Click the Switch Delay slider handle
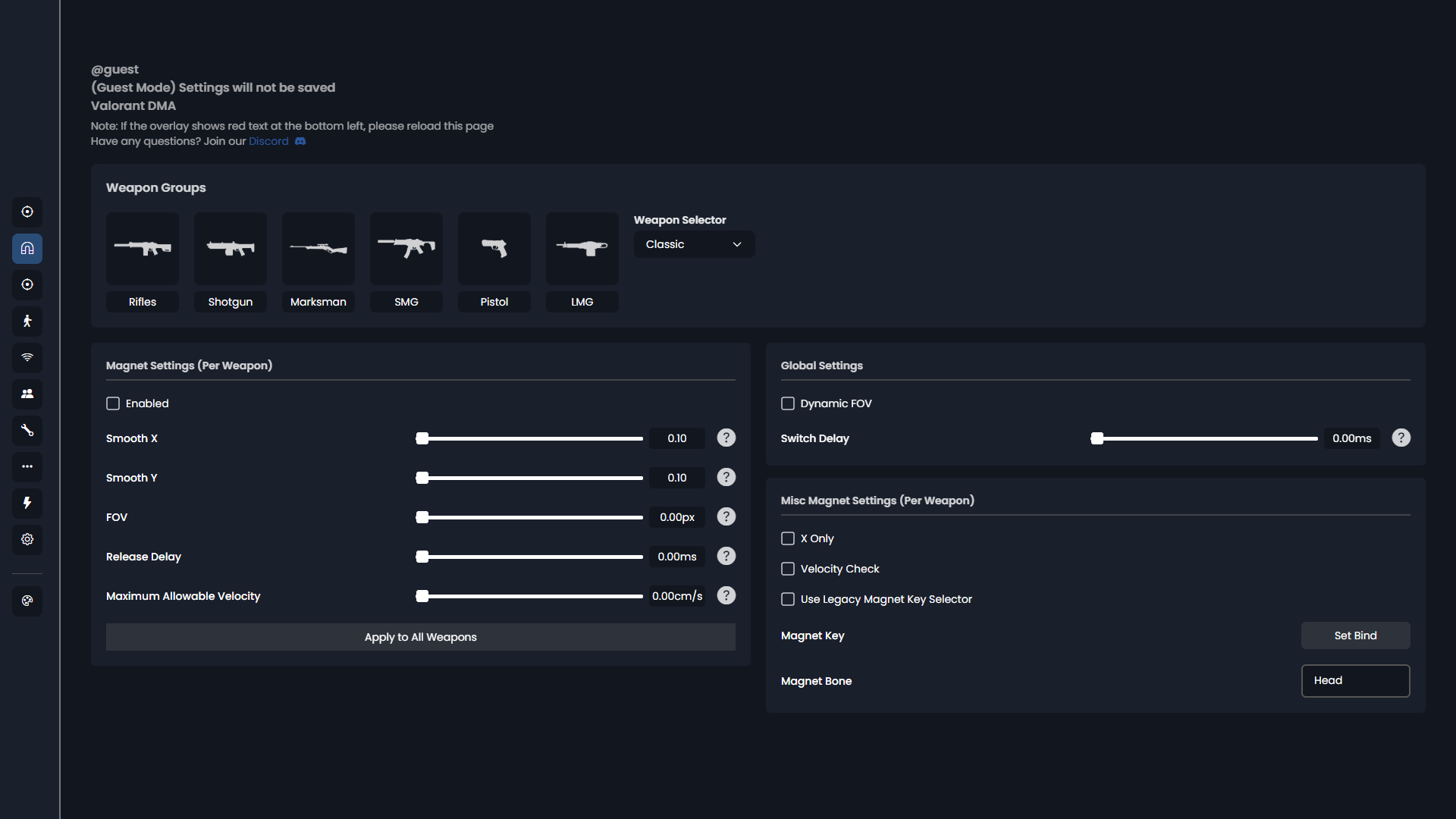 tap(1097, 439)
